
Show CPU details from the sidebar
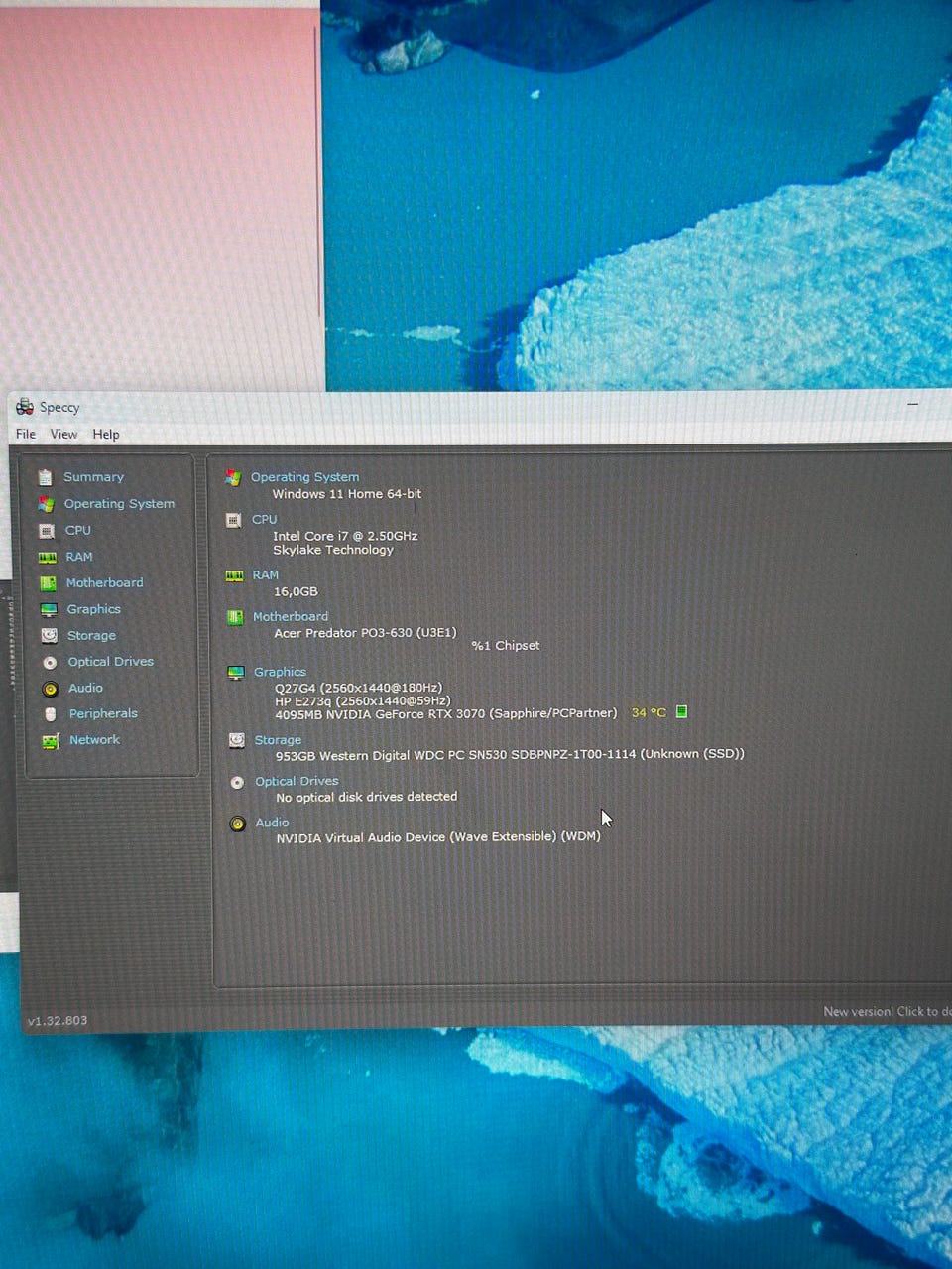click(78, 531)
